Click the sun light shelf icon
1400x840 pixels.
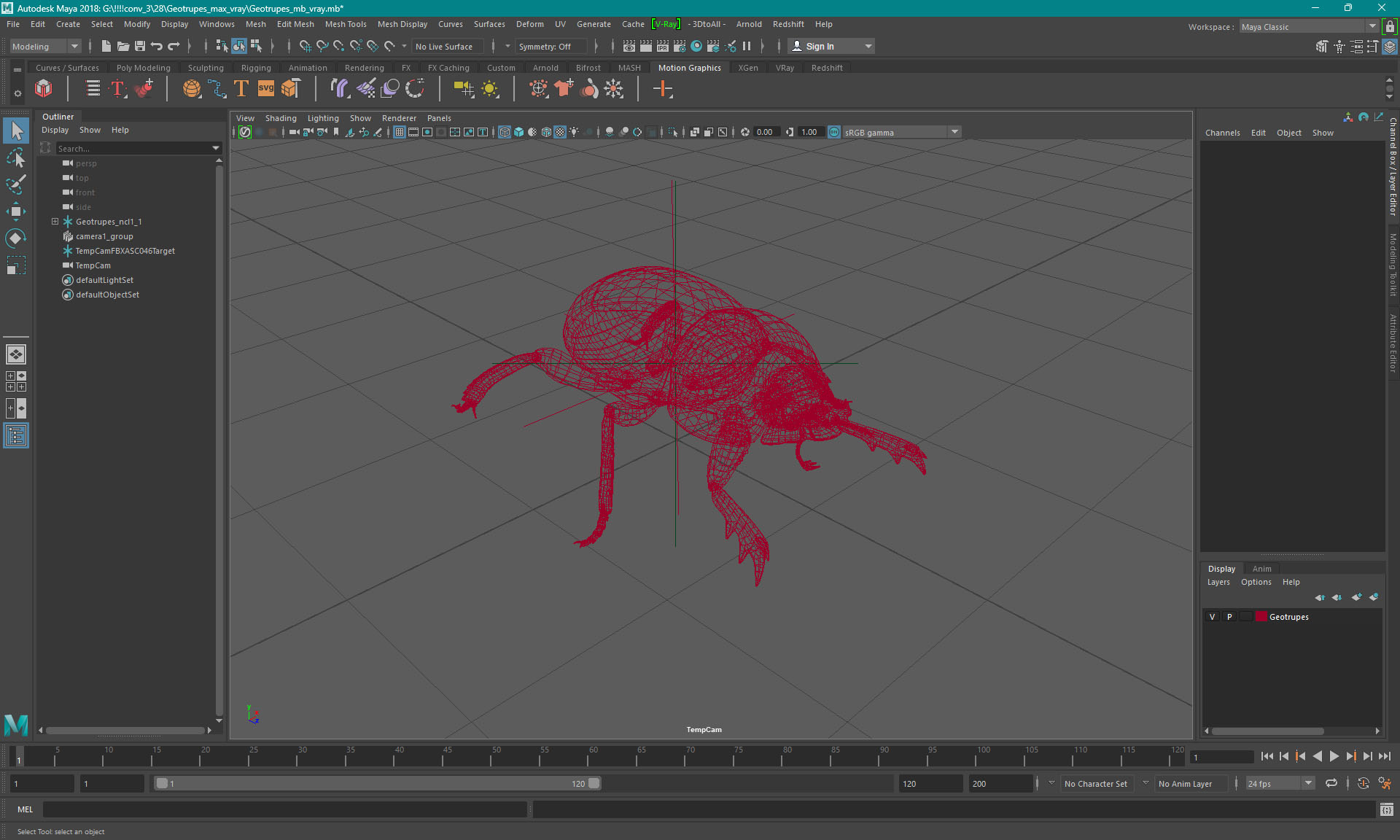coord(490,89)
